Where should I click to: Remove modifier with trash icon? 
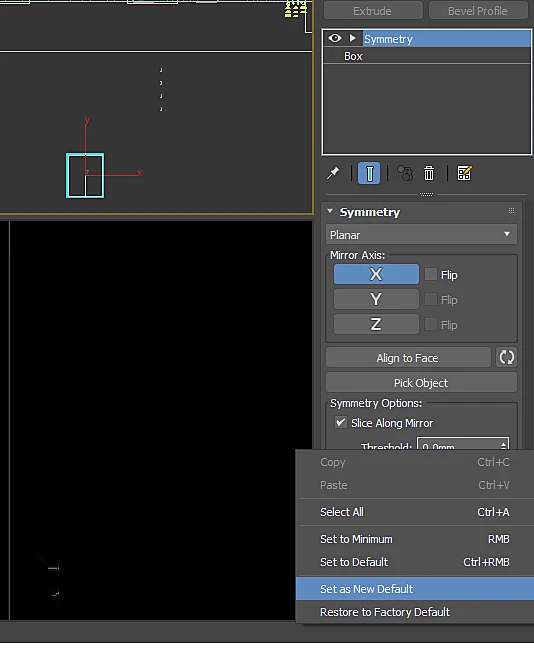tap(429, 173)
